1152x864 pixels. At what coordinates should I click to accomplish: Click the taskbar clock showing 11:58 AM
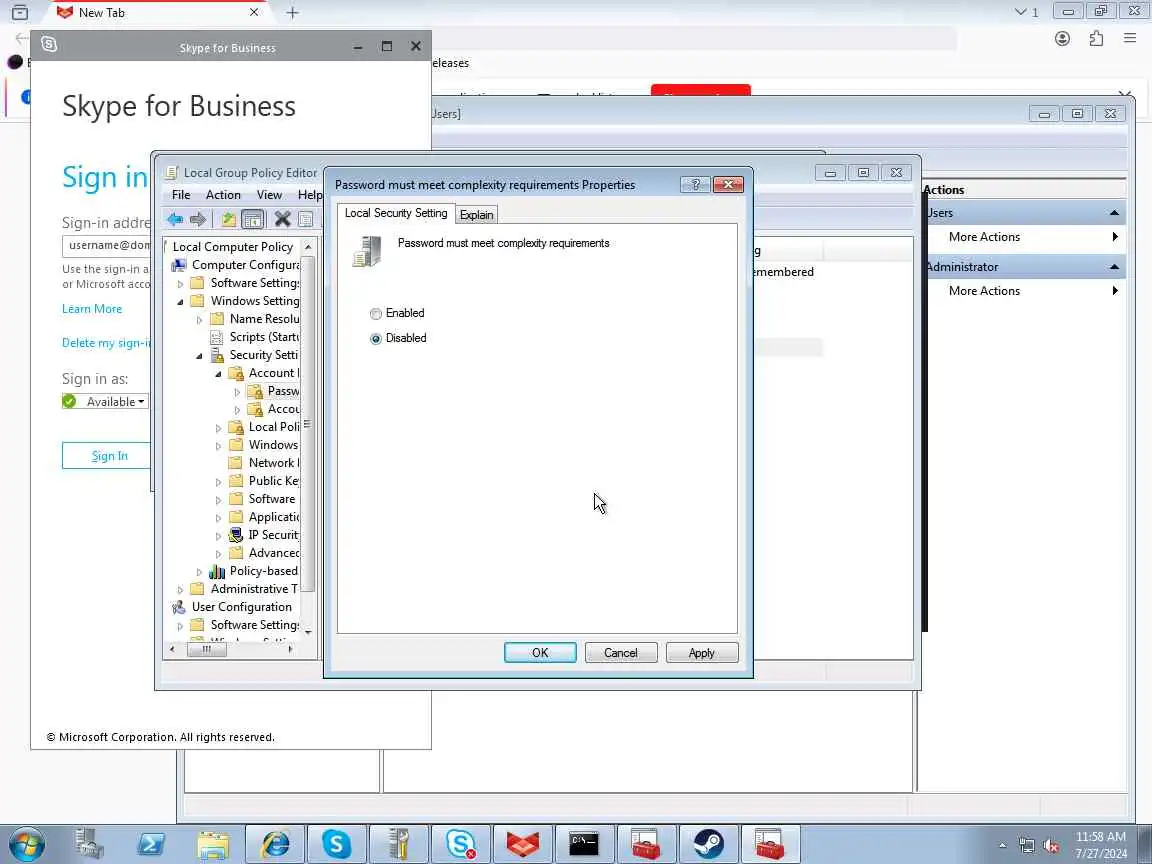coord(1100,845)
